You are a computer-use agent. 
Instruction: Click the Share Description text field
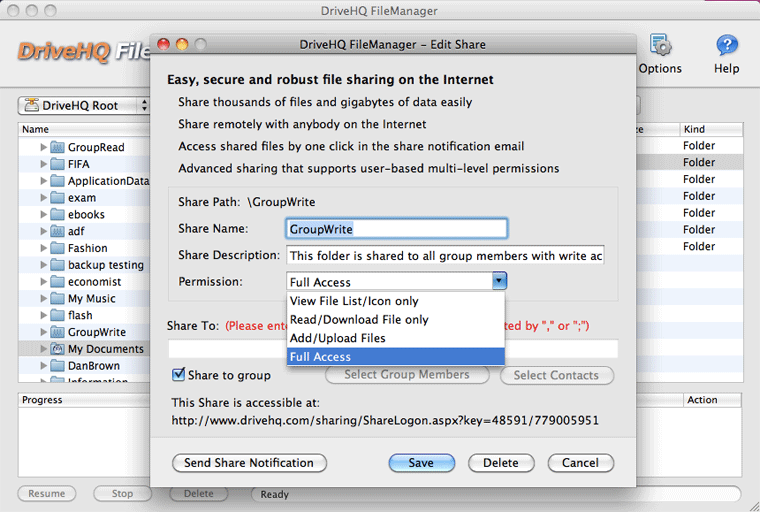pyautogui.click(x=445, y=255)
